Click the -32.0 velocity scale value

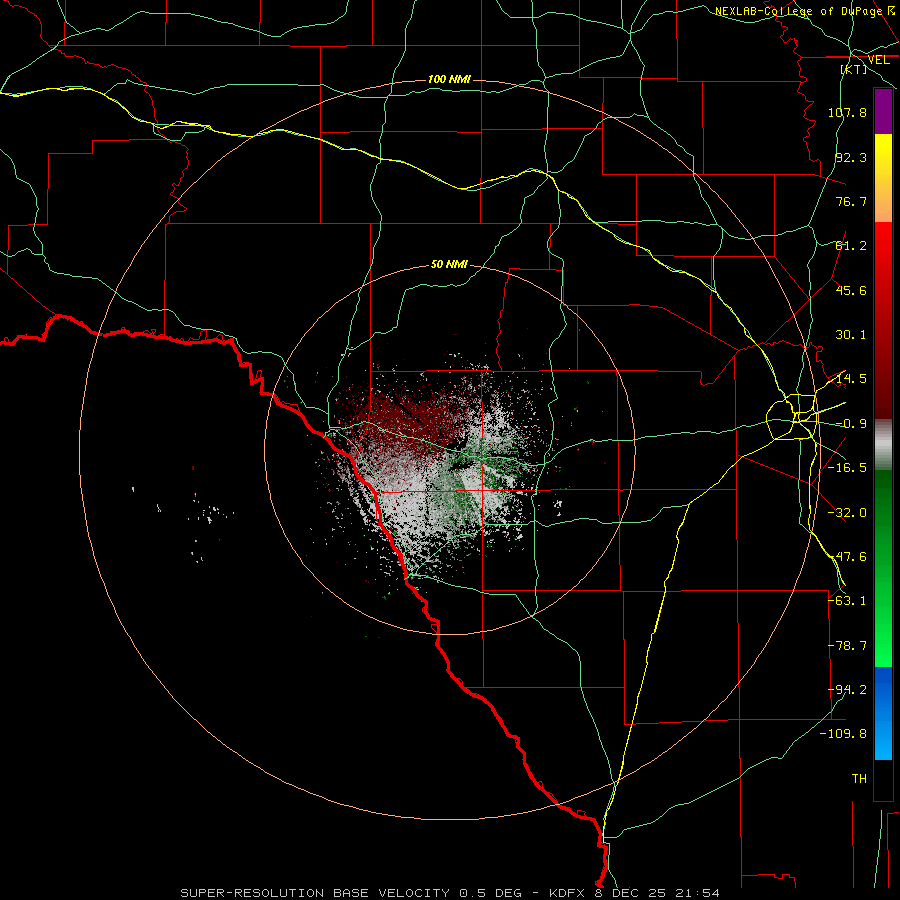tap(847, 513)
